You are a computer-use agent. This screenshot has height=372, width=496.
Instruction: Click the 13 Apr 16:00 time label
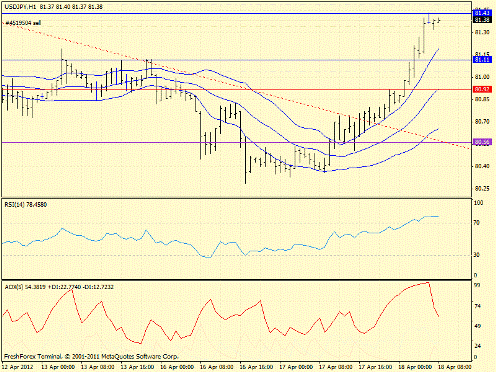pyautogui.click(x=137, y=367)
